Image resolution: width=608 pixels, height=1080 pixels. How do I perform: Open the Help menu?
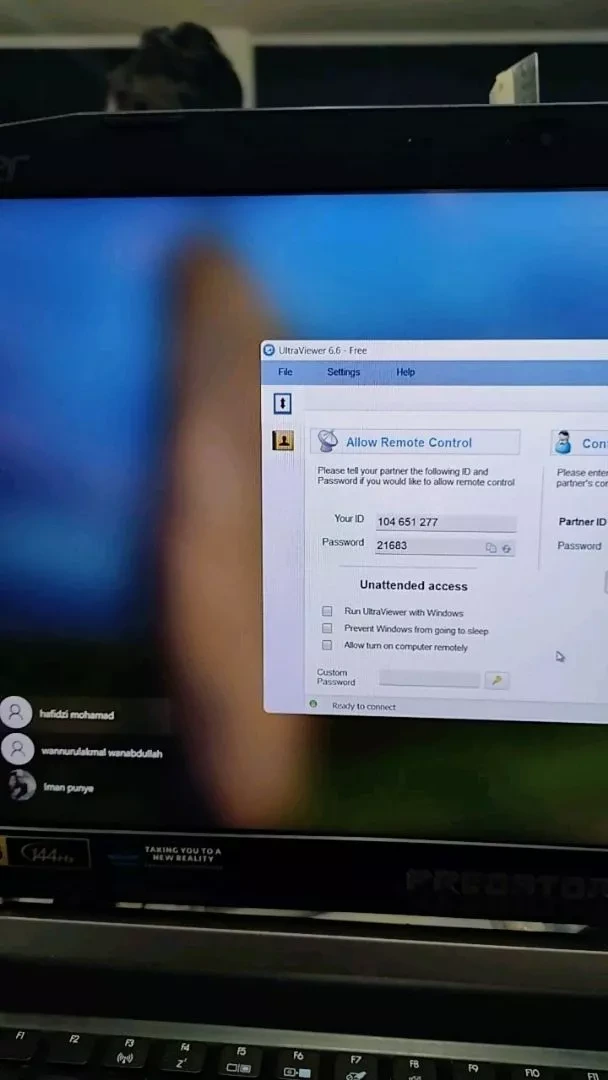406,372
